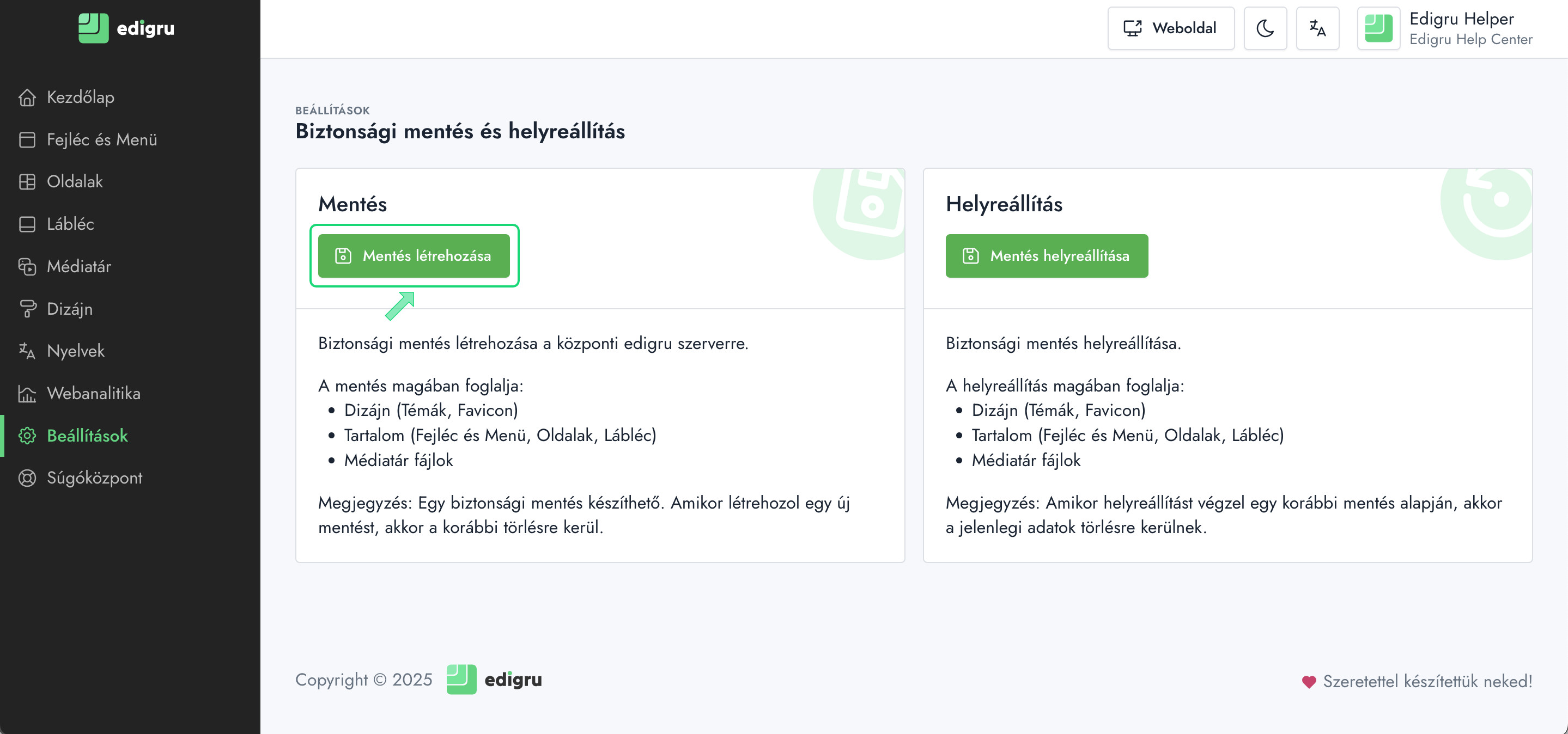
Task: Open the language translation switcher
Action: tap(1317, 28)
